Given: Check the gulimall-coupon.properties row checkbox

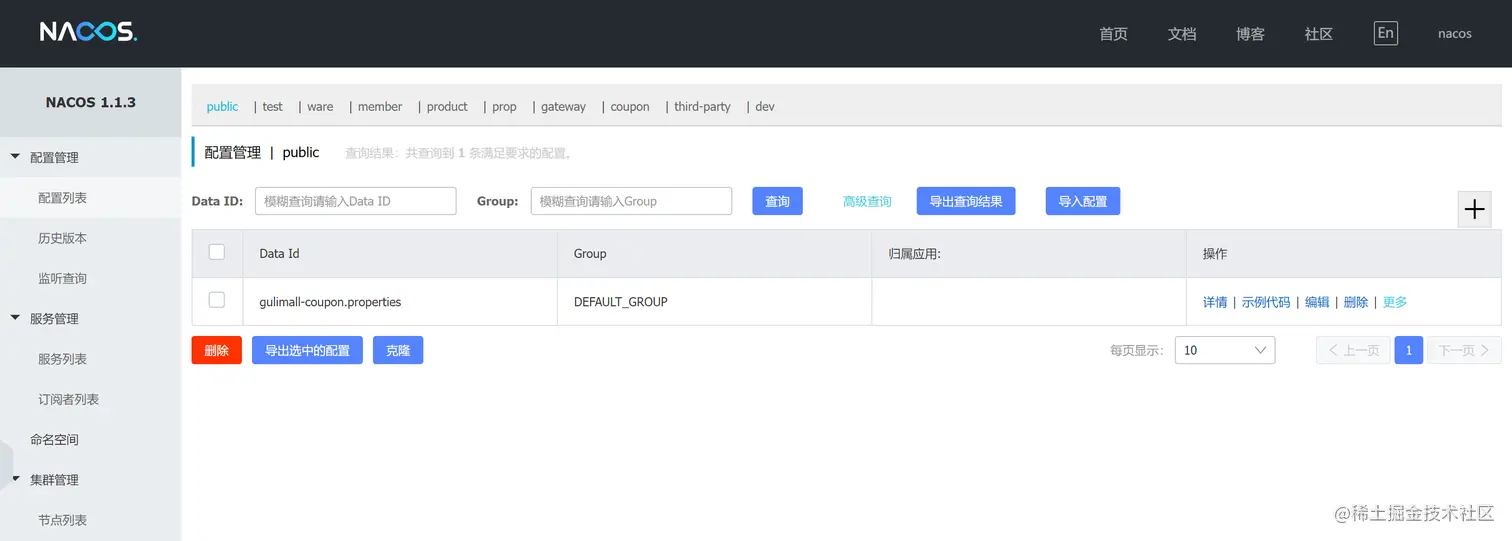Looking at the screenshot, I should click(217, 300).
